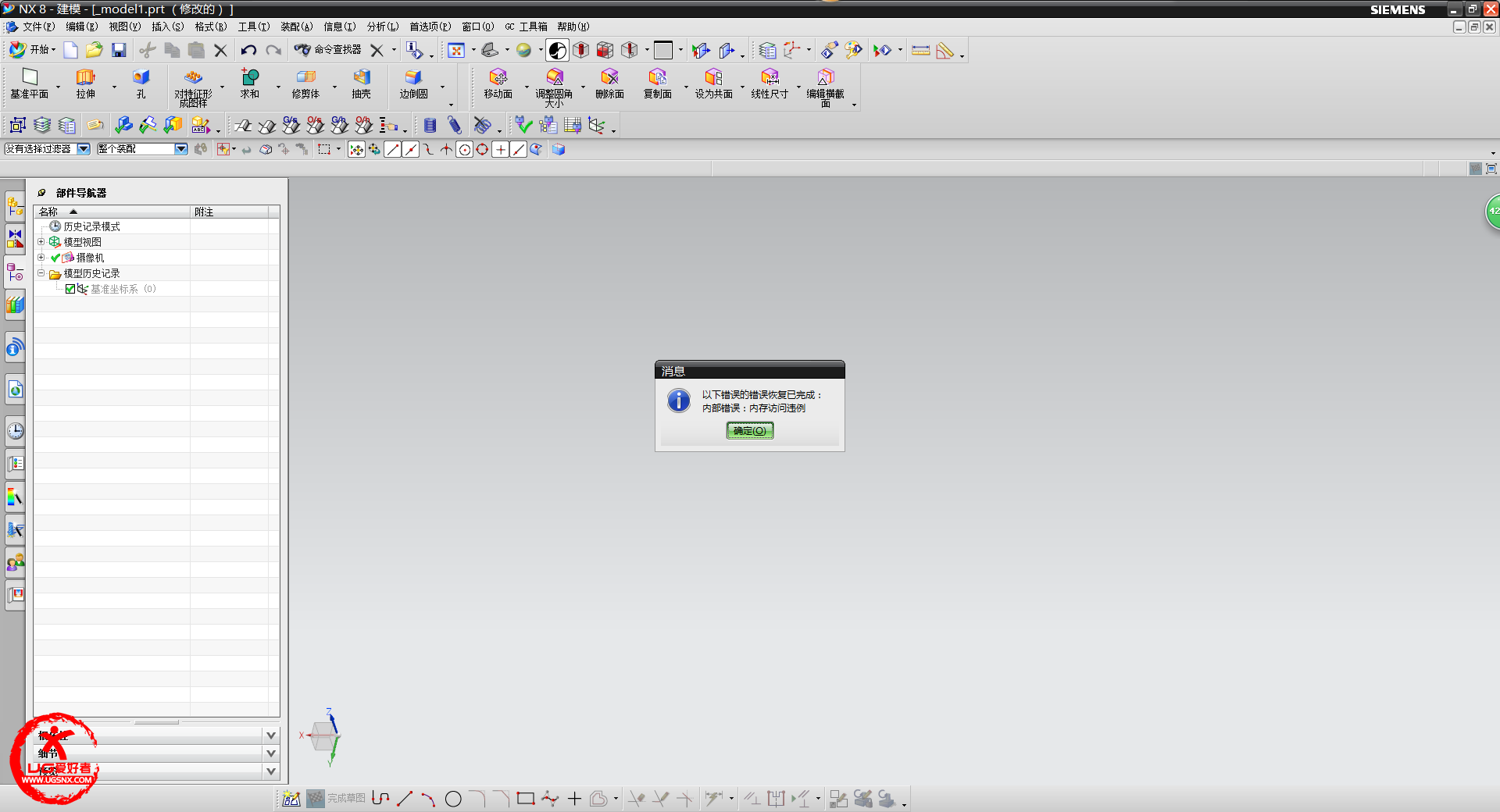The image size is (1500, 812).
Task: Click the 孔 hole tool
Action: click(141, 84)
